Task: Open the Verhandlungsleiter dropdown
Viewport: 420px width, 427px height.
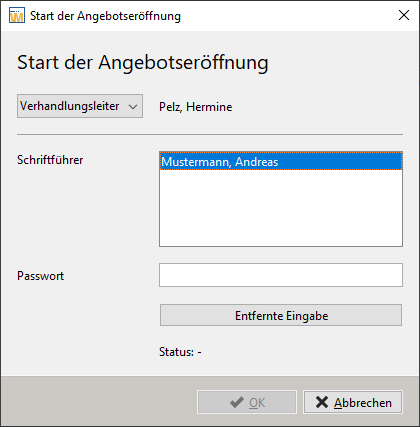Action: pyautogui.click(x=80, y=106)
